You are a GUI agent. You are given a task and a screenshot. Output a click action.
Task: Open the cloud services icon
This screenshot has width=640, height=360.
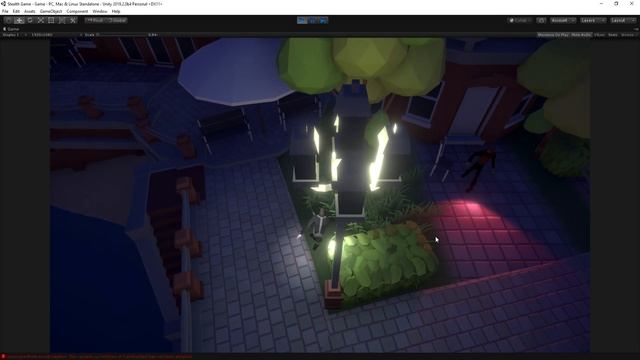click(541, 20)
